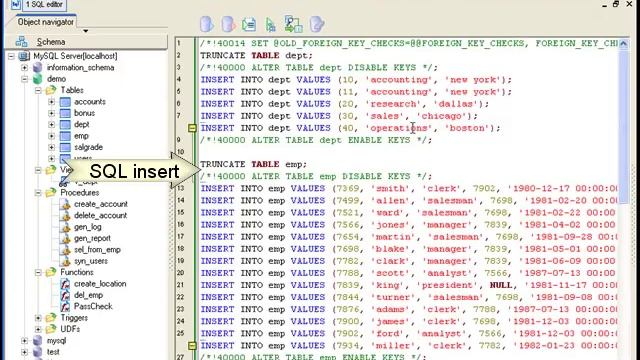Image resolution: width=640 pixels, height=360 pixels.
Task: Click the MySQL Server computer icon
Action: (x=24, y=56)
